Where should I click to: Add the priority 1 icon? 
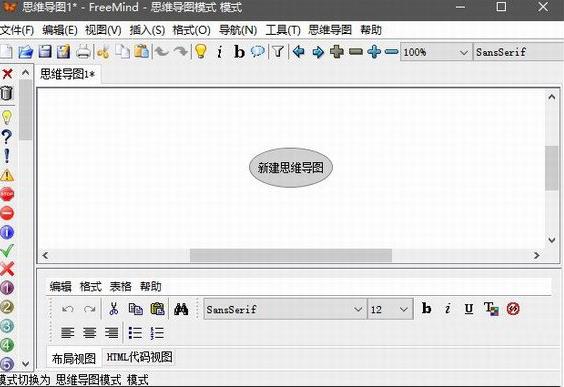7,288
